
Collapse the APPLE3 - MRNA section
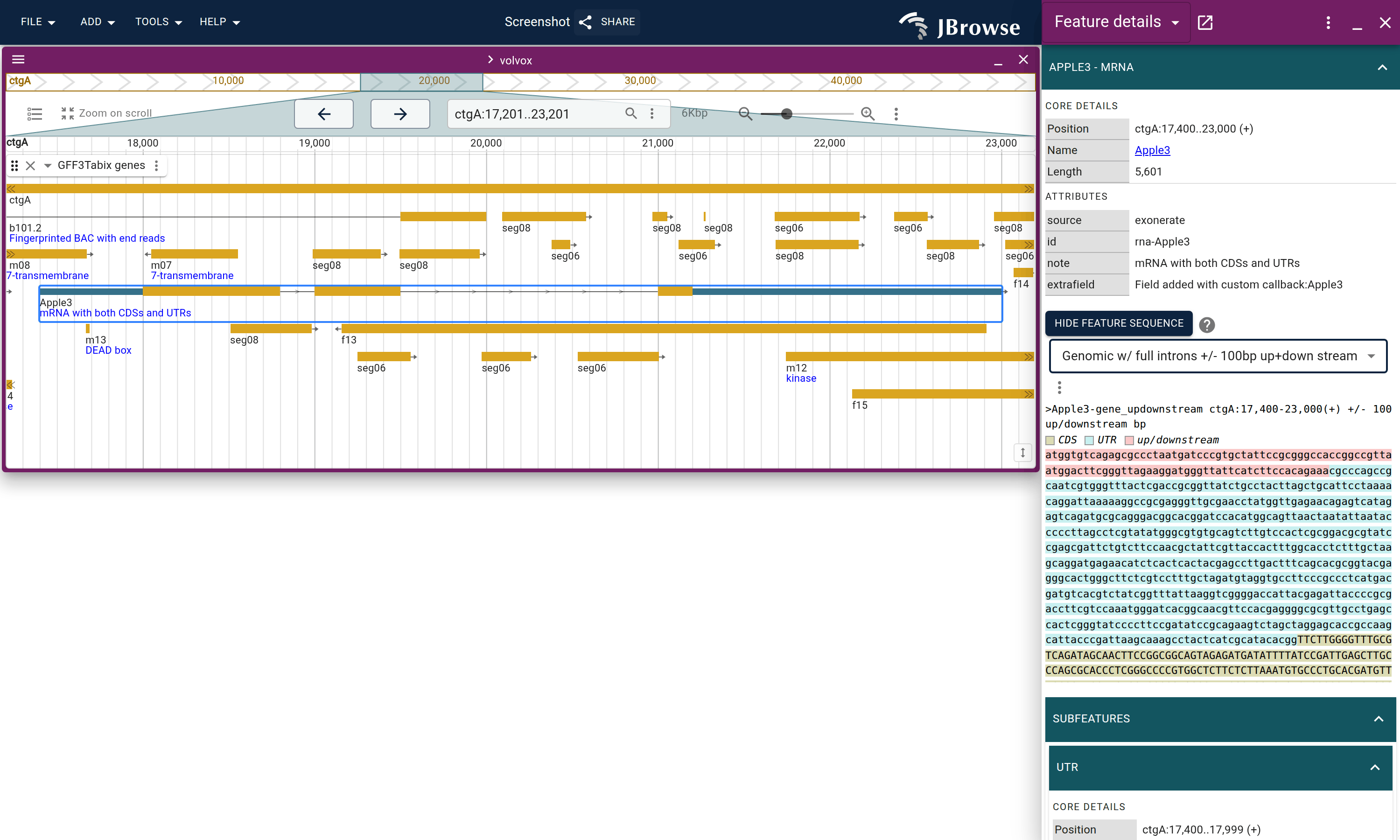point(1382,67)
